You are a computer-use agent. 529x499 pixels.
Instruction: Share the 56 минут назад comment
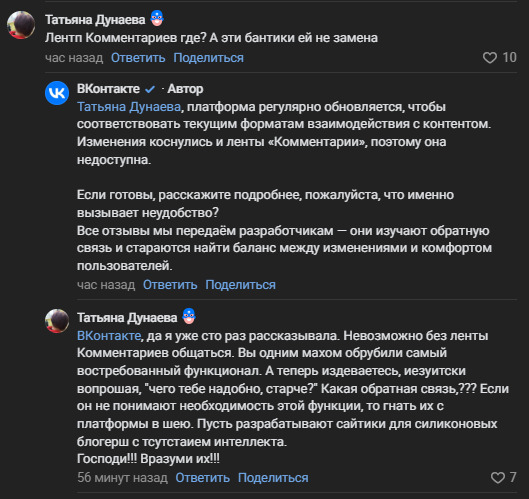(x=273, y=478)
